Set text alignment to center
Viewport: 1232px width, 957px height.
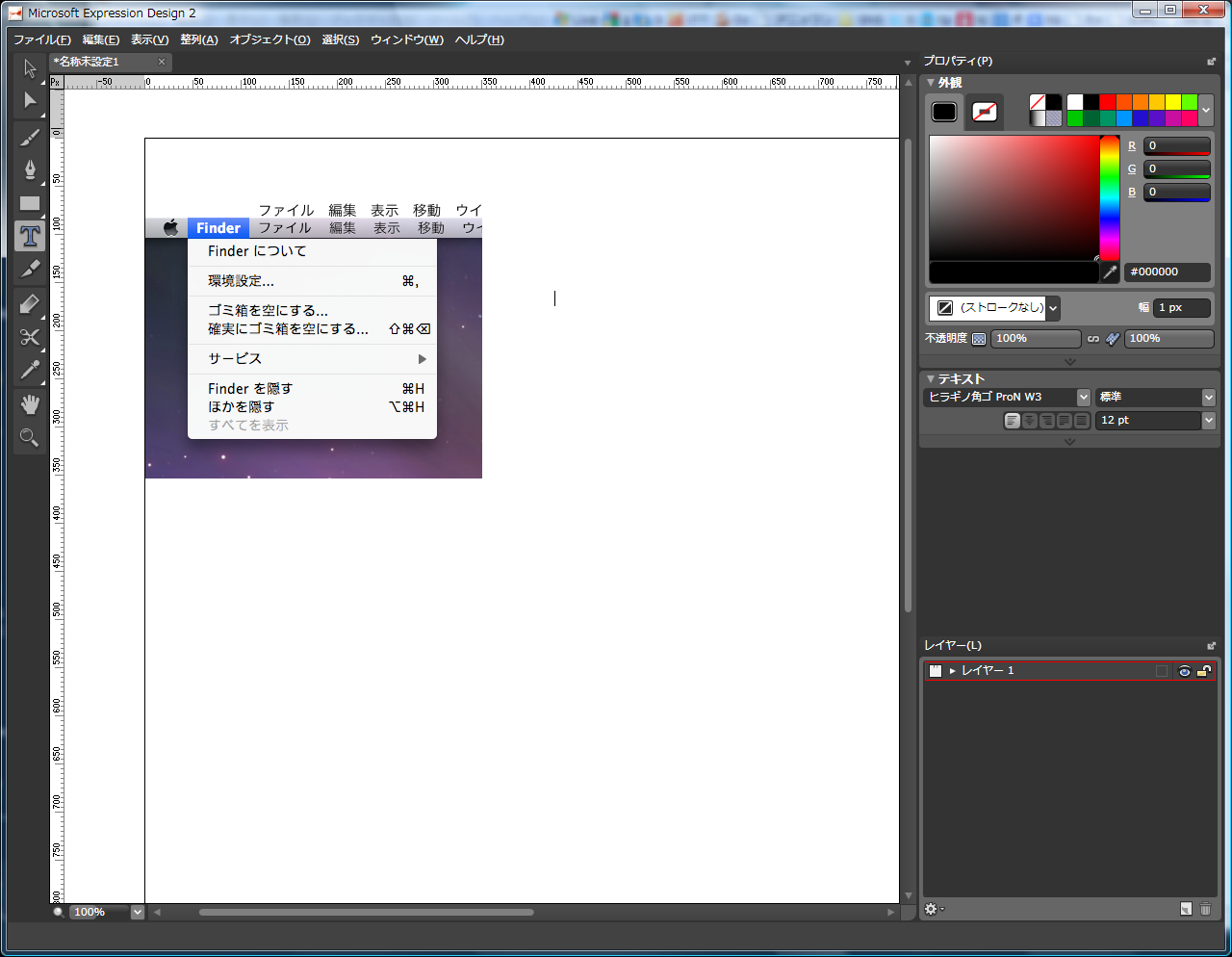click(x=1030, y=421)
